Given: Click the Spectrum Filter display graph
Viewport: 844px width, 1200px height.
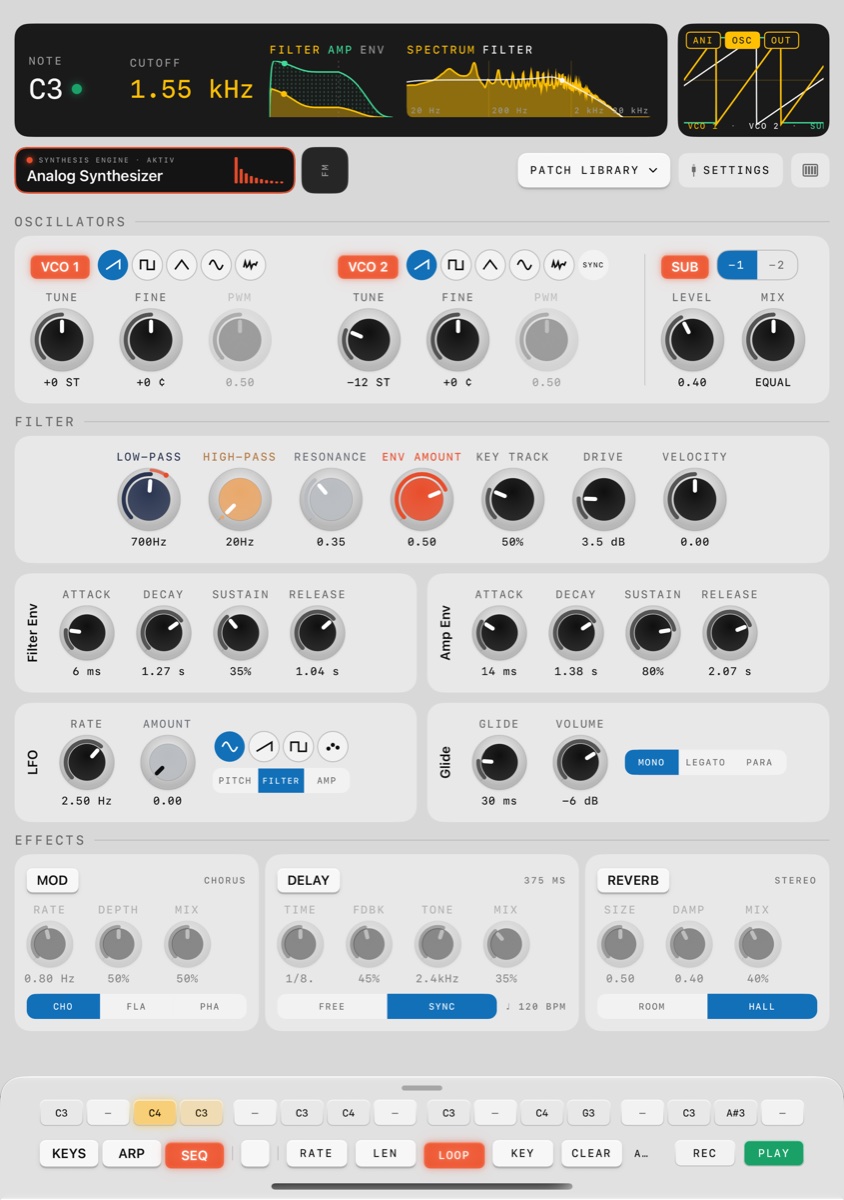Looking at the screenshot, I should [528, 88].
